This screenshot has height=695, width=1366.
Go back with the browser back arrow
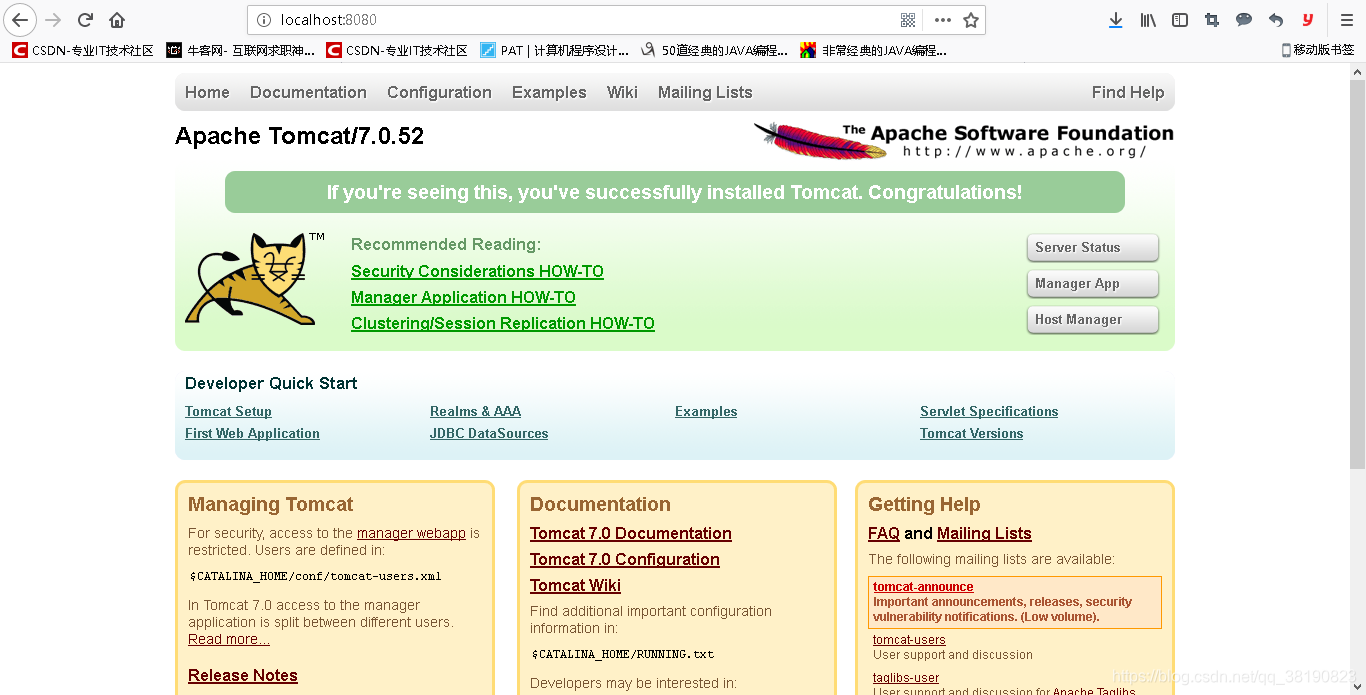coord(20,20)
